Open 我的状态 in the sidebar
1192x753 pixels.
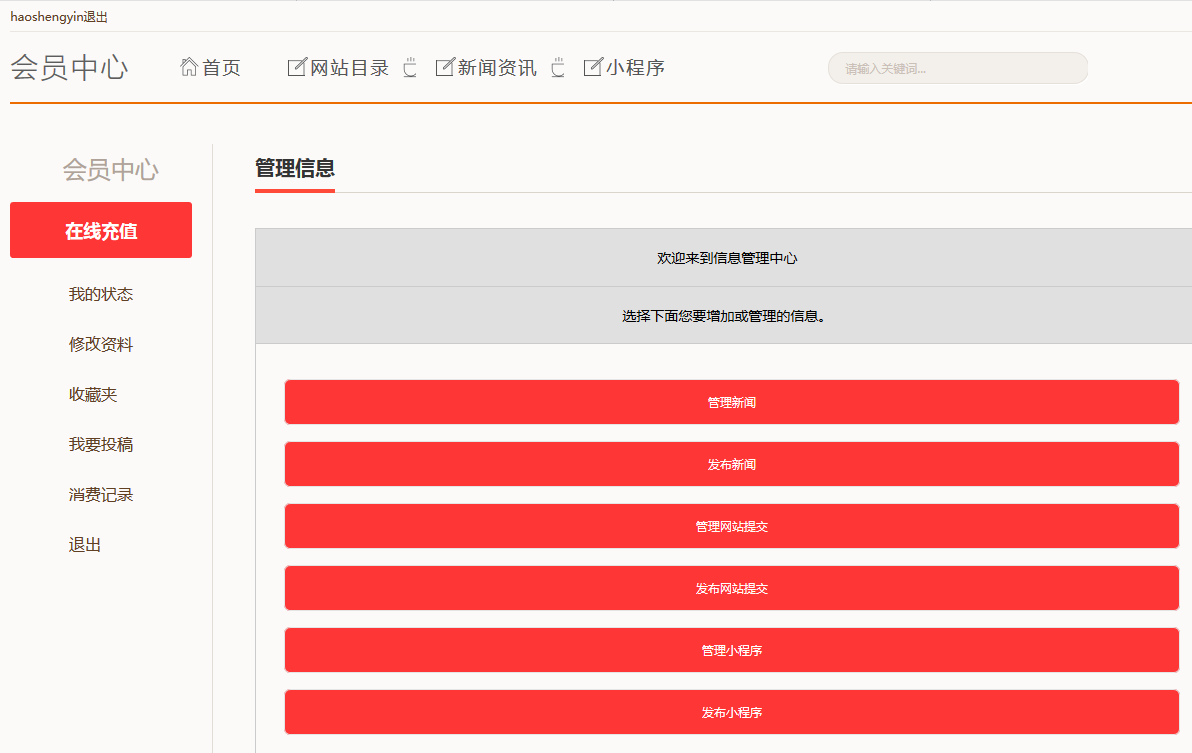[101, 294]
